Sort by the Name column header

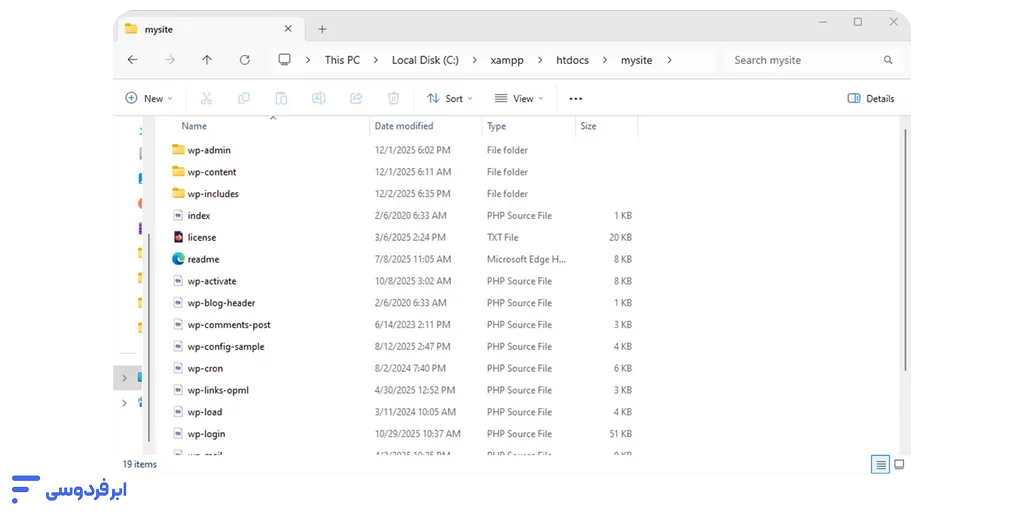[194, 126]
